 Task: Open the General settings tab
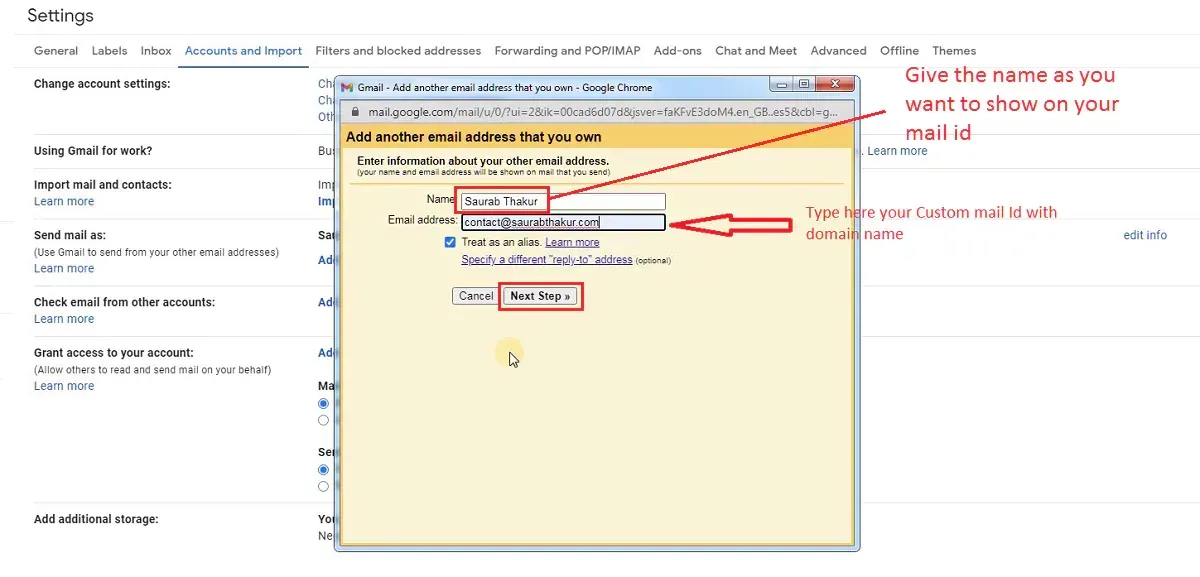tap(56, 51)
